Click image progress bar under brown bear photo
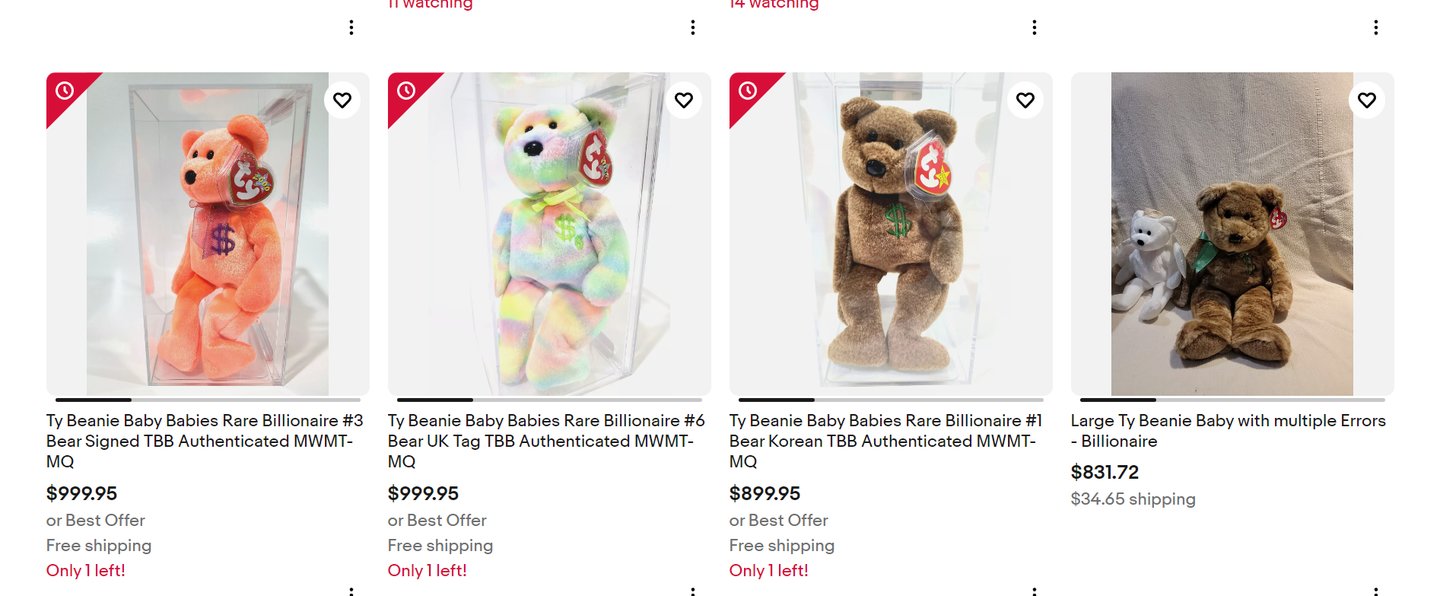1440x596 pixels. tap(891, 400)
